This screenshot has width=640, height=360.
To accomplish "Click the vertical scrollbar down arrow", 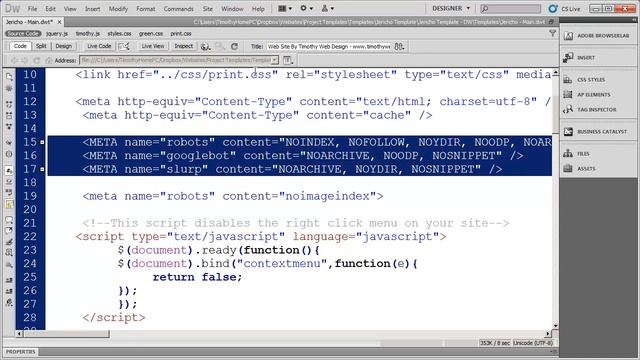I will [x=556, y=326].
